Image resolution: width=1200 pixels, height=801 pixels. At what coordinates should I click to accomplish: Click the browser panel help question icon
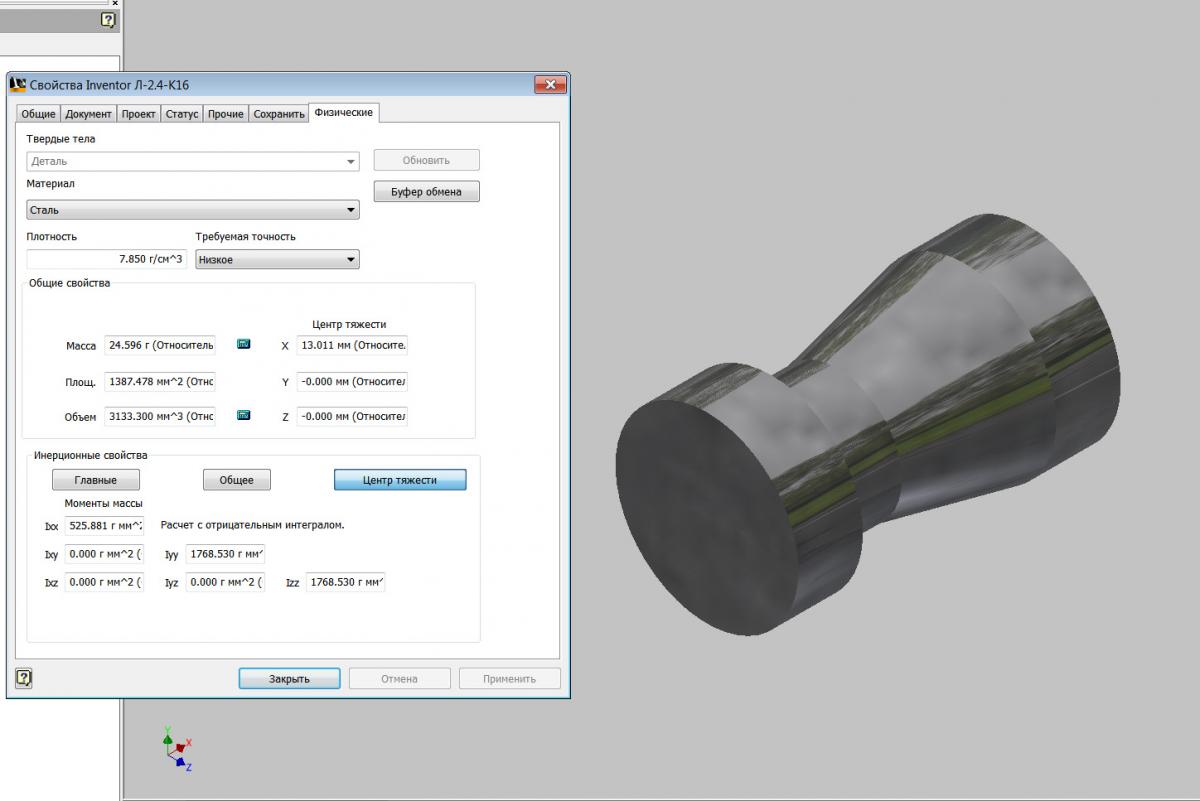point(108,20)
